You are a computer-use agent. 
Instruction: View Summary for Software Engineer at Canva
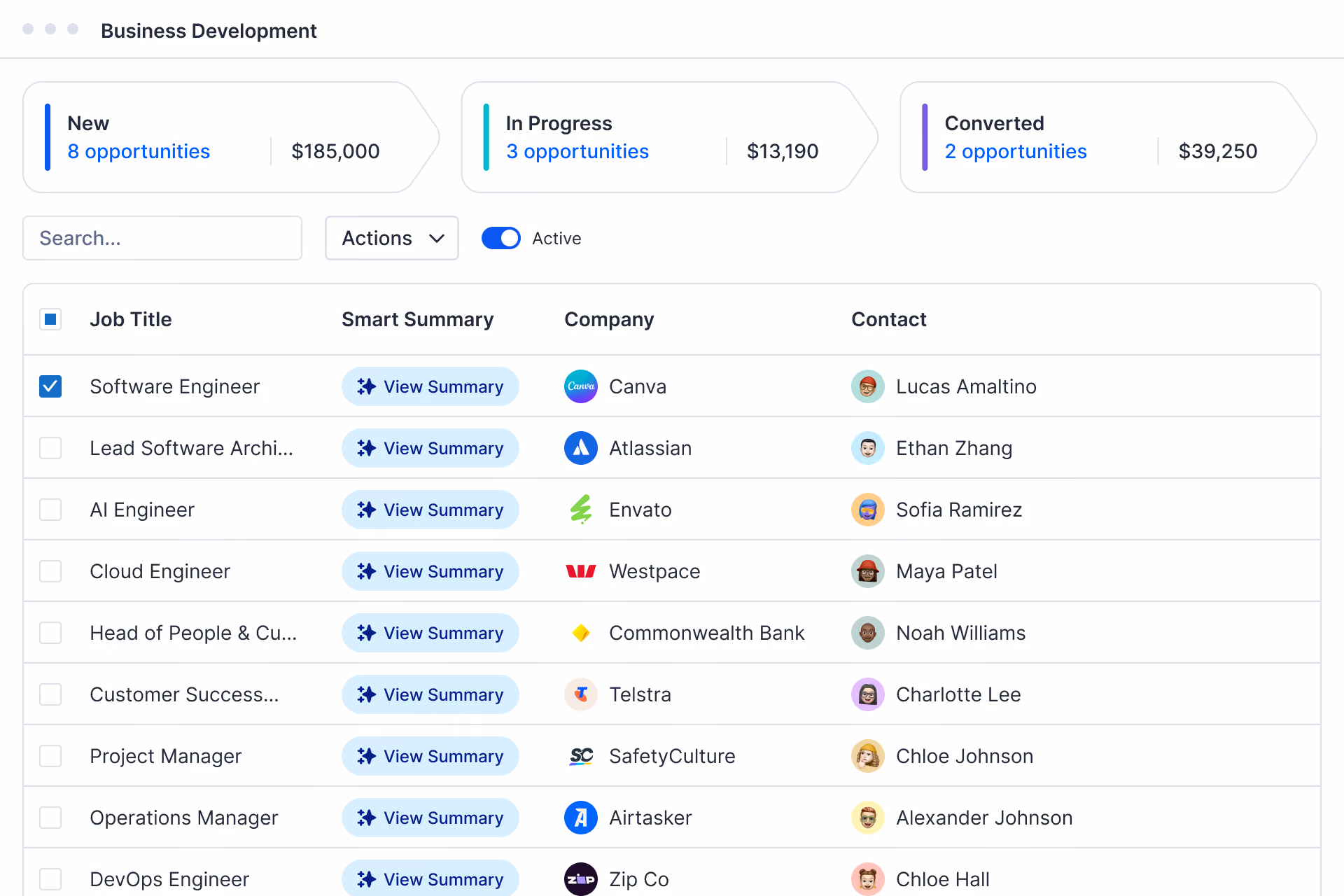430,386
